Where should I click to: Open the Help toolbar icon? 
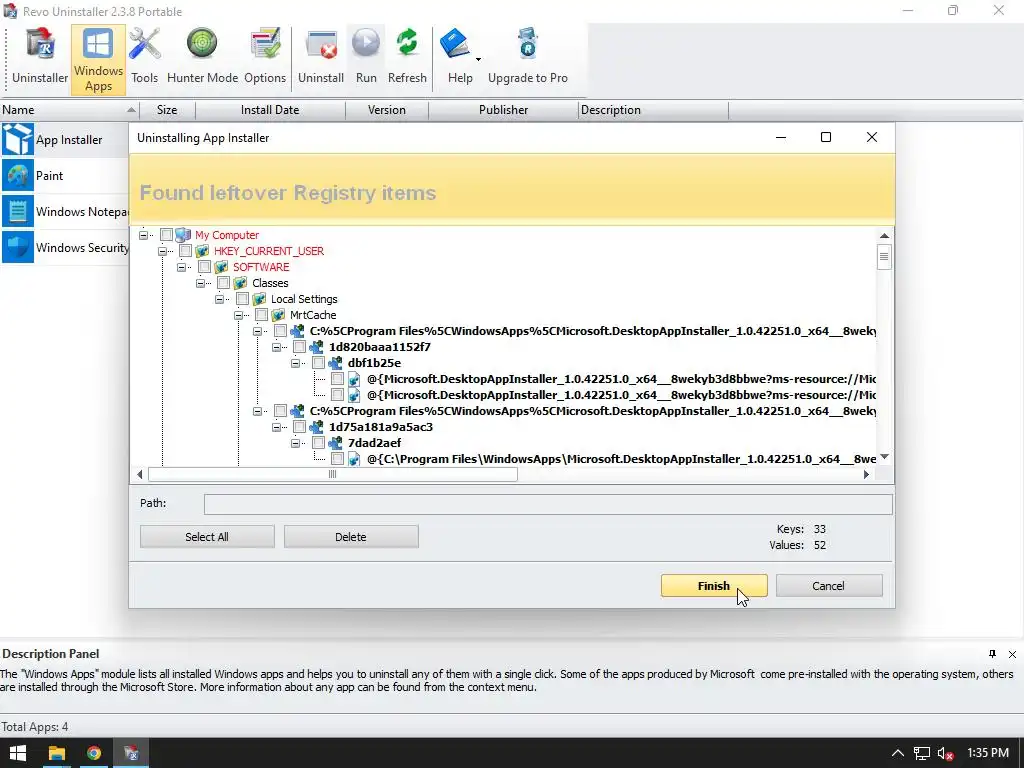point(455,44)
